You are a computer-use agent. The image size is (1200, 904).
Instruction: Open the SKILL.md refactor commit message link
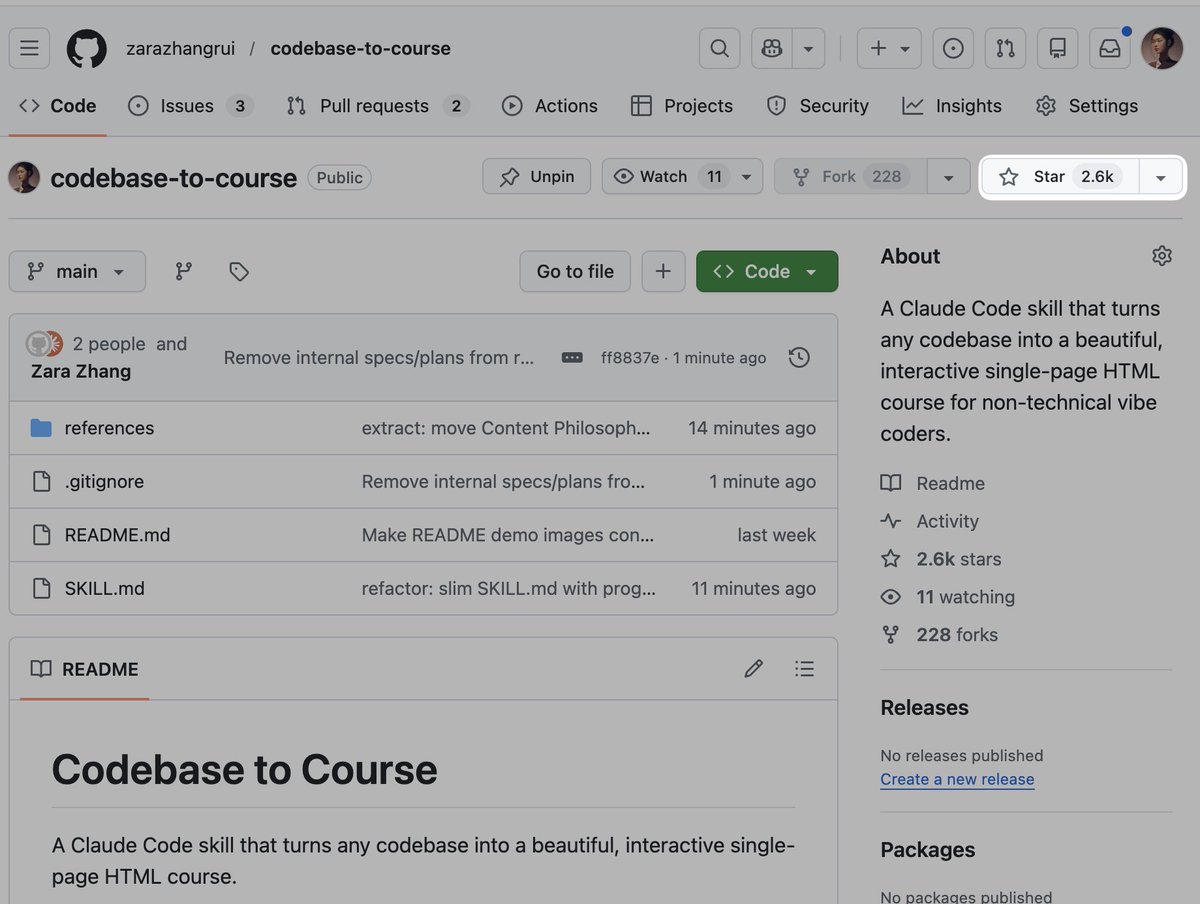click(x=509, y=589)
